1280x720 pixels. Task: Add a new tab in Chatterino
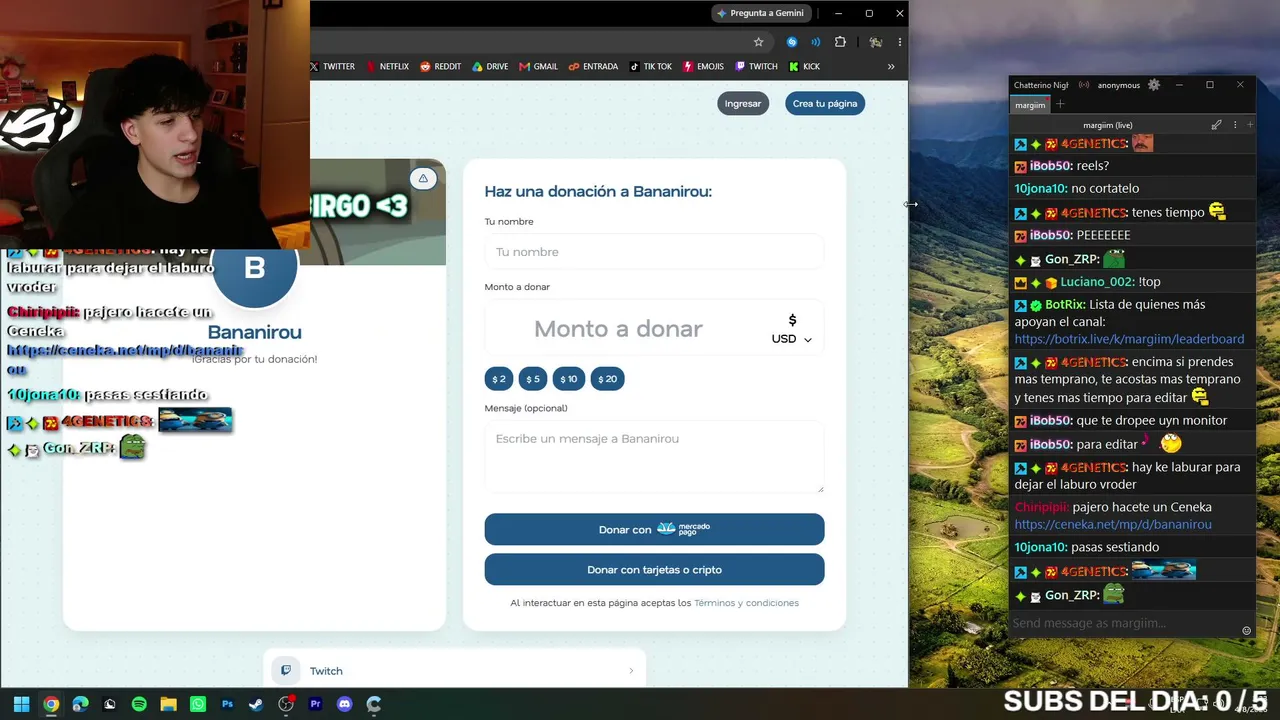pos(1060,105)
